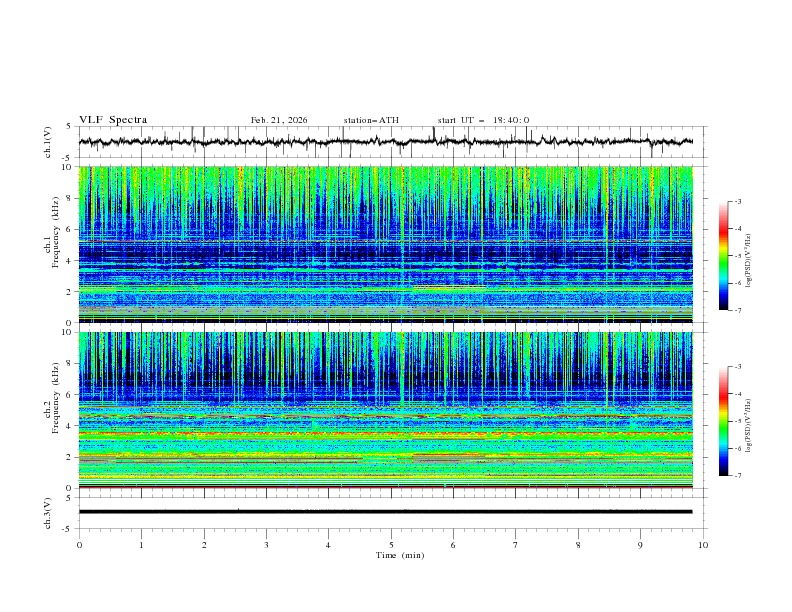Click the ch.1 colorbar "log(PSD)(V²/Hz)" label
The width and height of the screenshot is (792, 612).
[749, 261]
